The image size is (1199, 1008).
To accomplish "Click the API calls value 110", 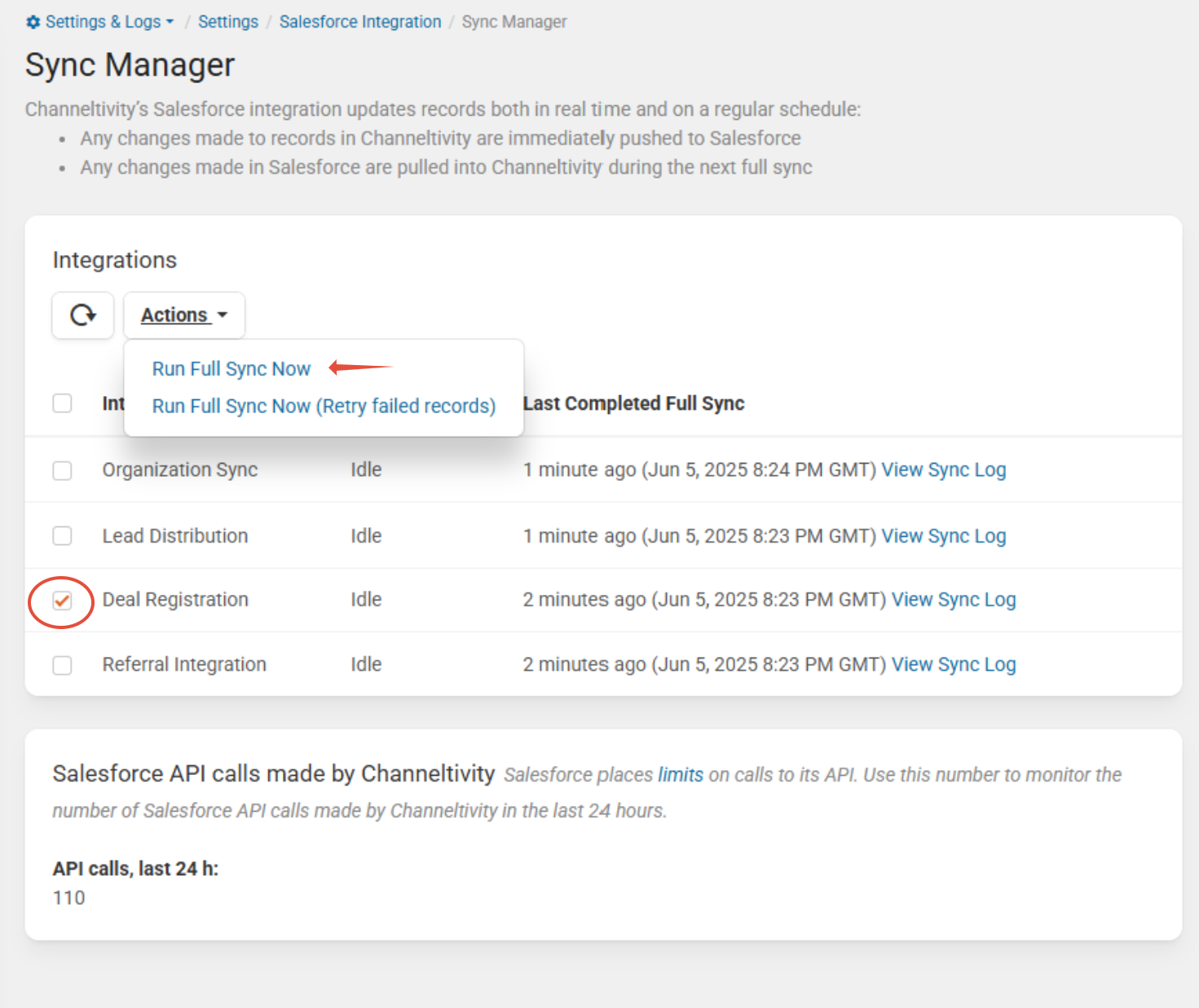I will (69, 898).
